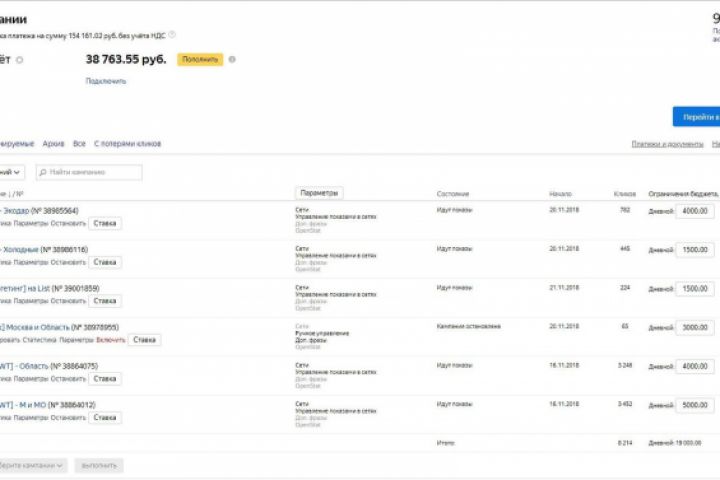Open the Платежи и документы link
The image size is (720, 480).
point(667,144)
